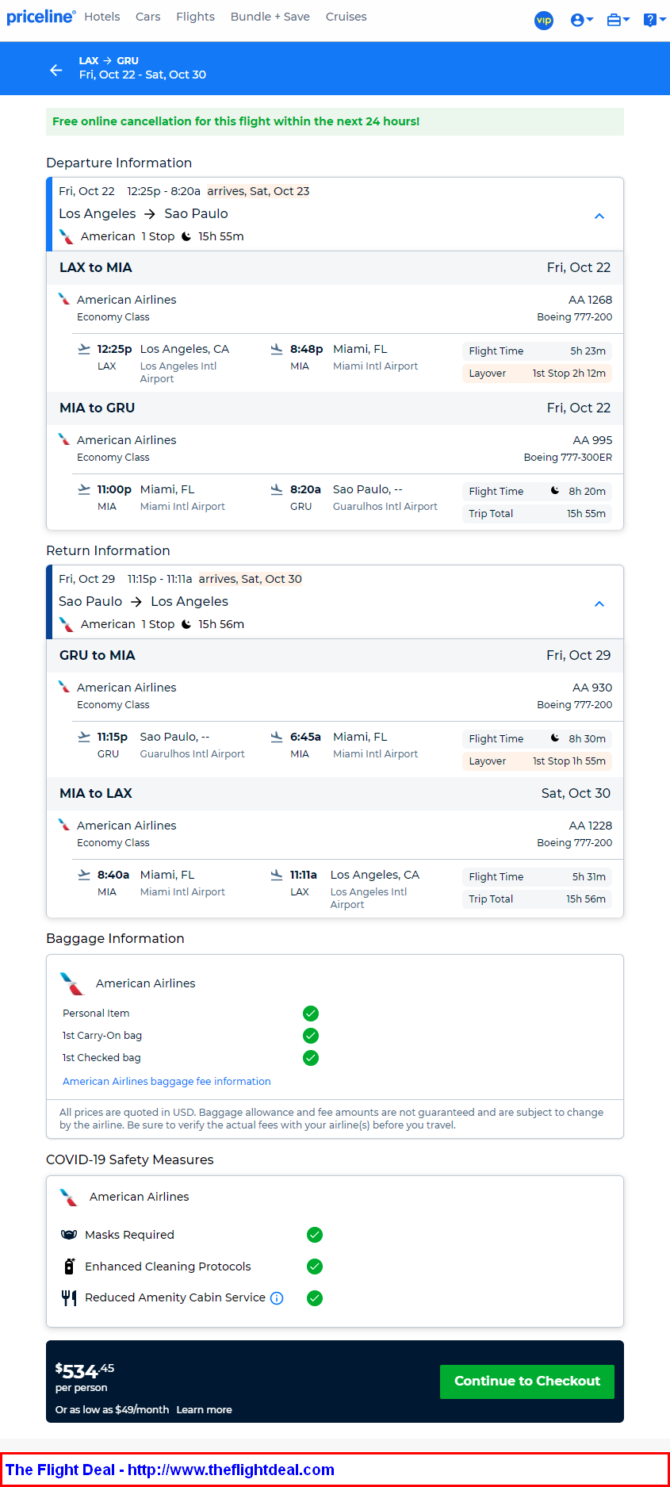The height and width of the screenshot is (1487, 670).
Task: Collapse the departure flight details chevron
Action: [599, 216]
